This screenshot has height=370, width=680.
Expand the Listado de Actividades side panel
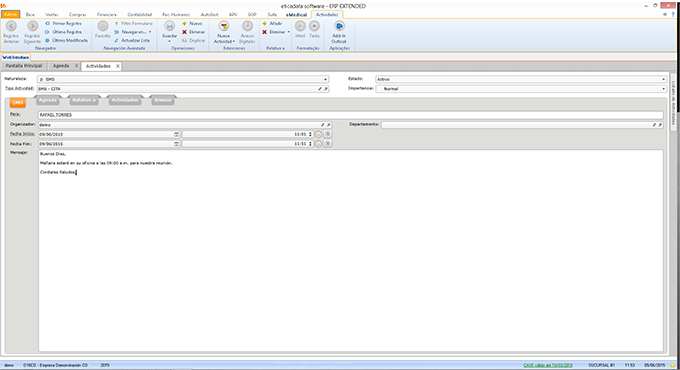coord(673,102)
